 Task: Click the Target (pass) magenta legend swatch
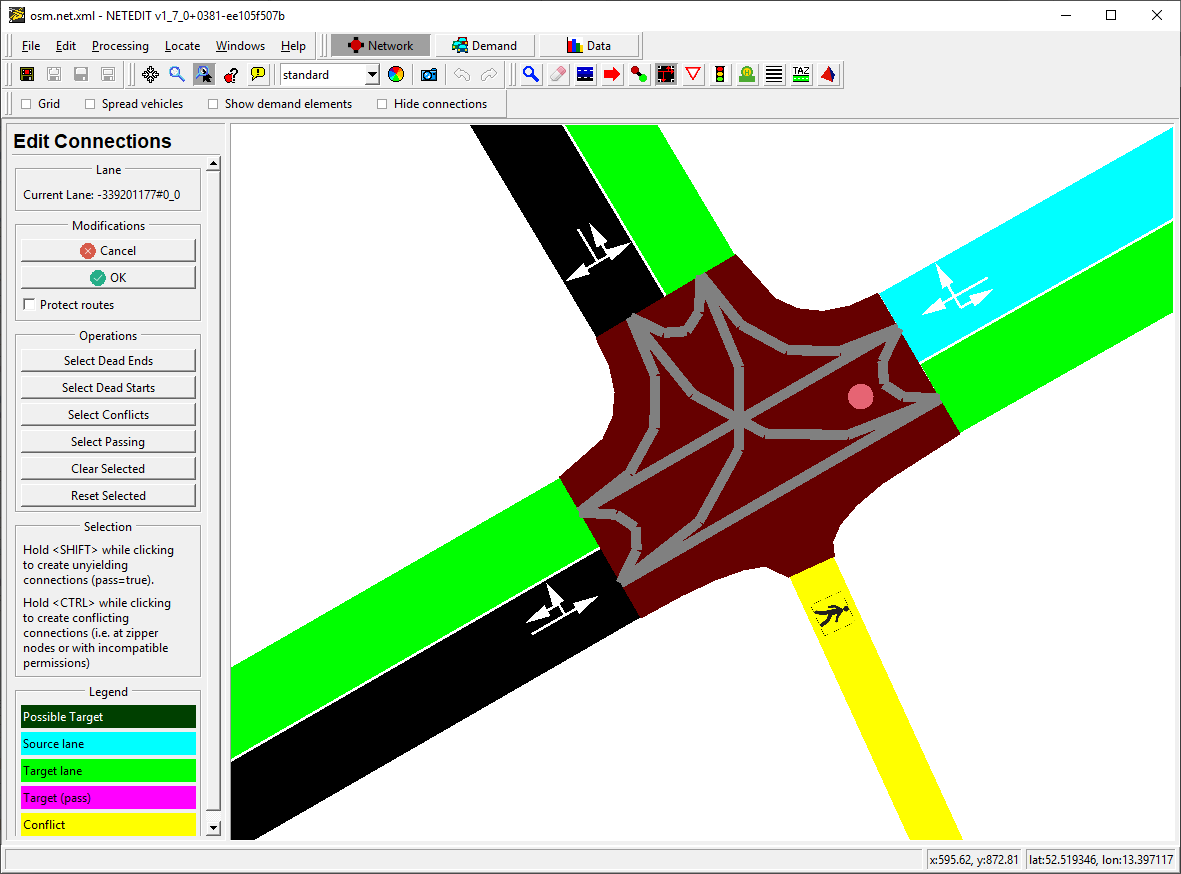pyautogui.click(x=108, y=798)
